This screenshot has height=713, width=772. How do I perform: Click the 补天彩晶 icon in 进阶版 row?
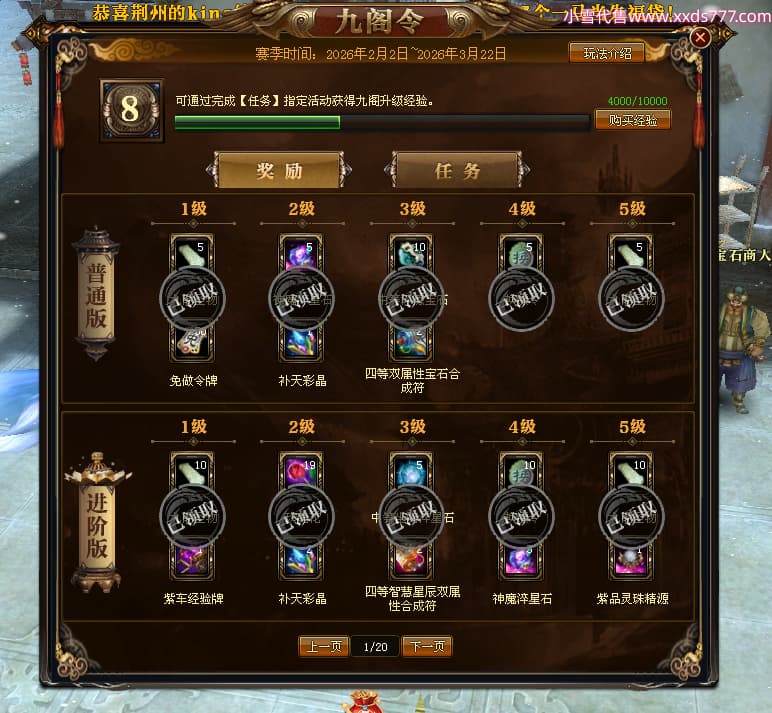click(x=302, y=561)
